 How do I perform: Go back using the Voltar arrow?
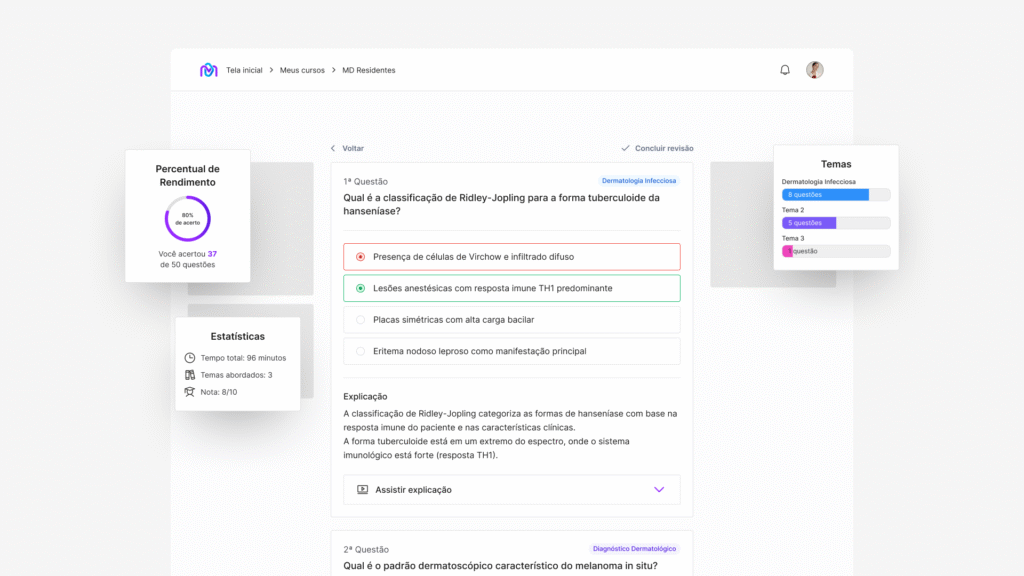pos(334,148)
